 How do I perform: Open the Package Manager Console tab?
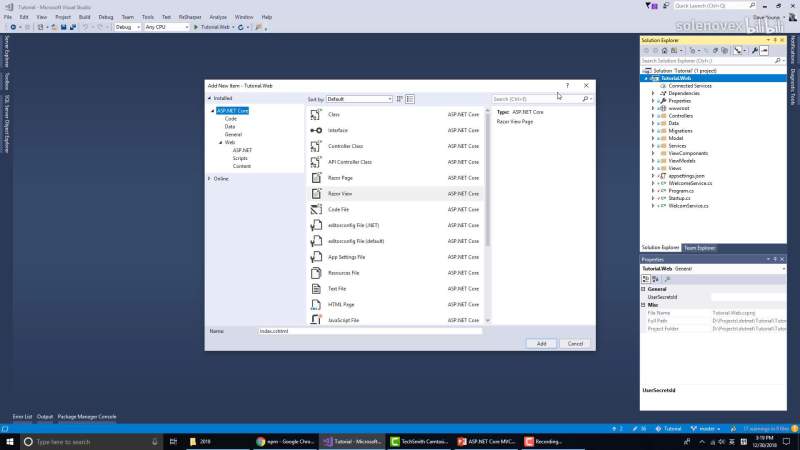87,417
